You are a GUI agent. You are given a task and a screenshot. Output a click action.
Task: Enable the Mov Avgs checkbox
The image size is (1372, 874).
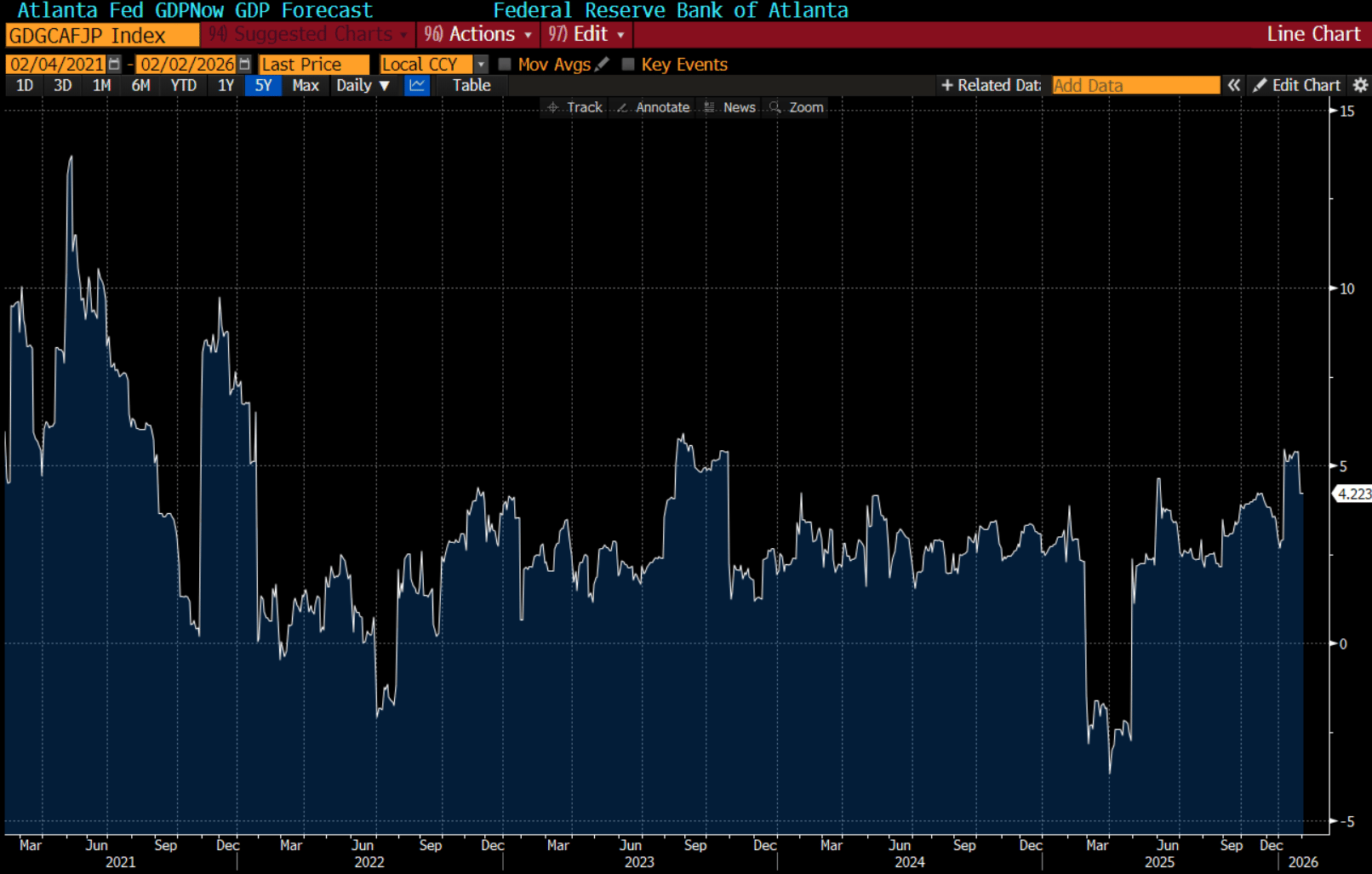click(x=505, y=65)
